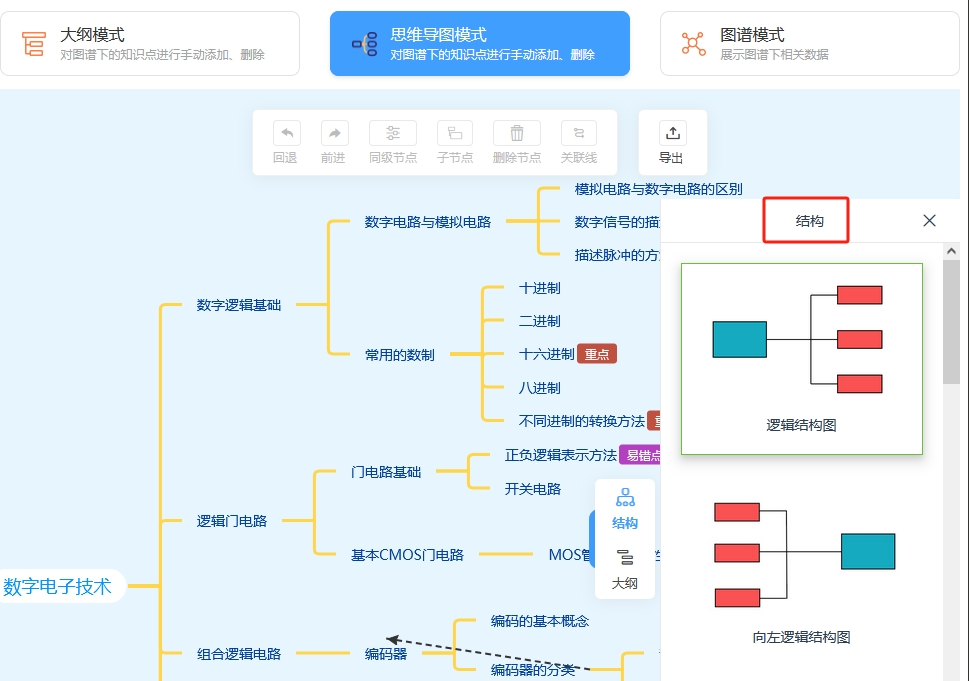969x681 pixels.
Task: Click the 前进 redo icon
Action: [333, 134]
